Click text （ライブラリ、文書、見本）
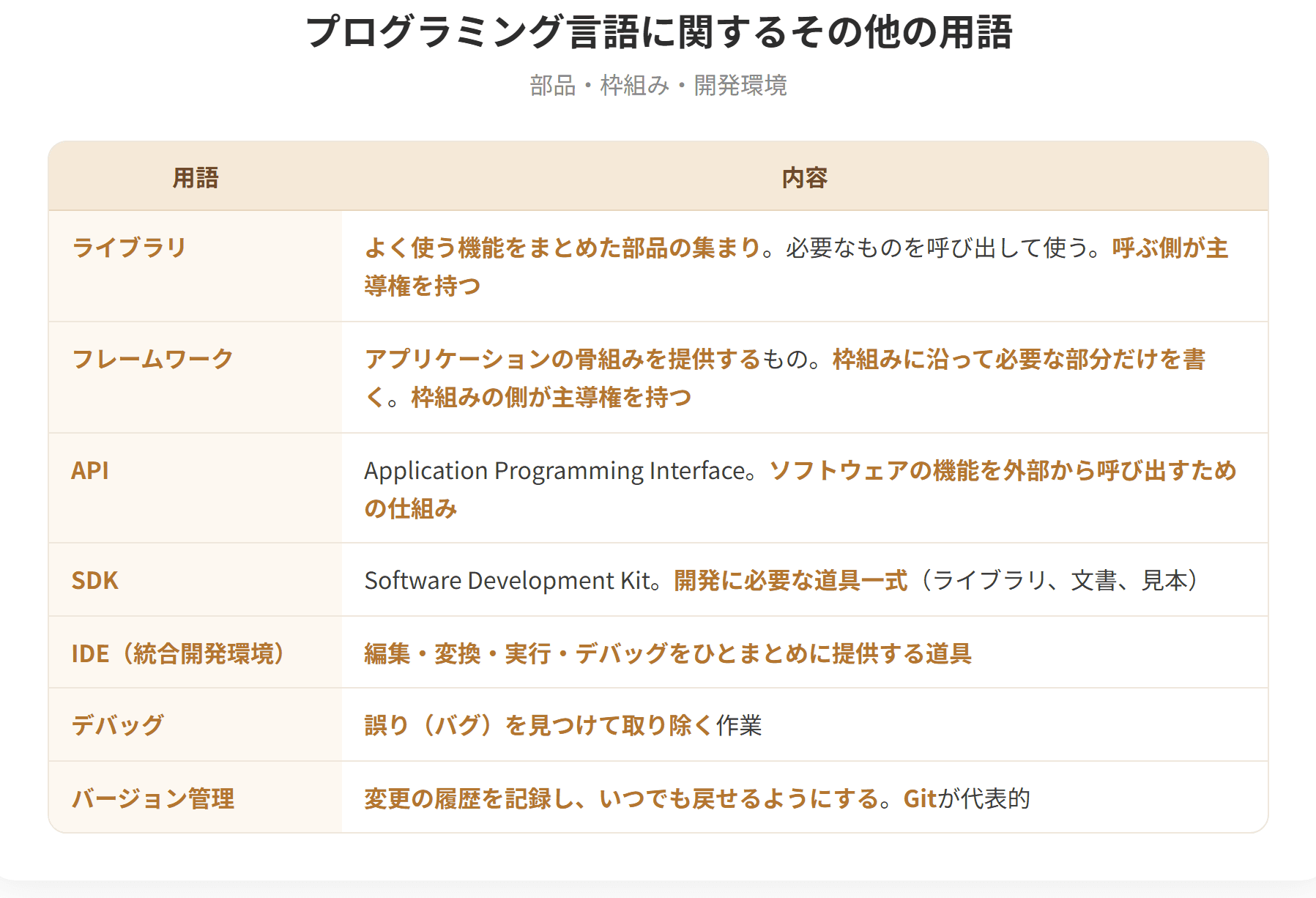This screenshot has width=1316, height=898. pyautogui.click(x=1060, y=580)
